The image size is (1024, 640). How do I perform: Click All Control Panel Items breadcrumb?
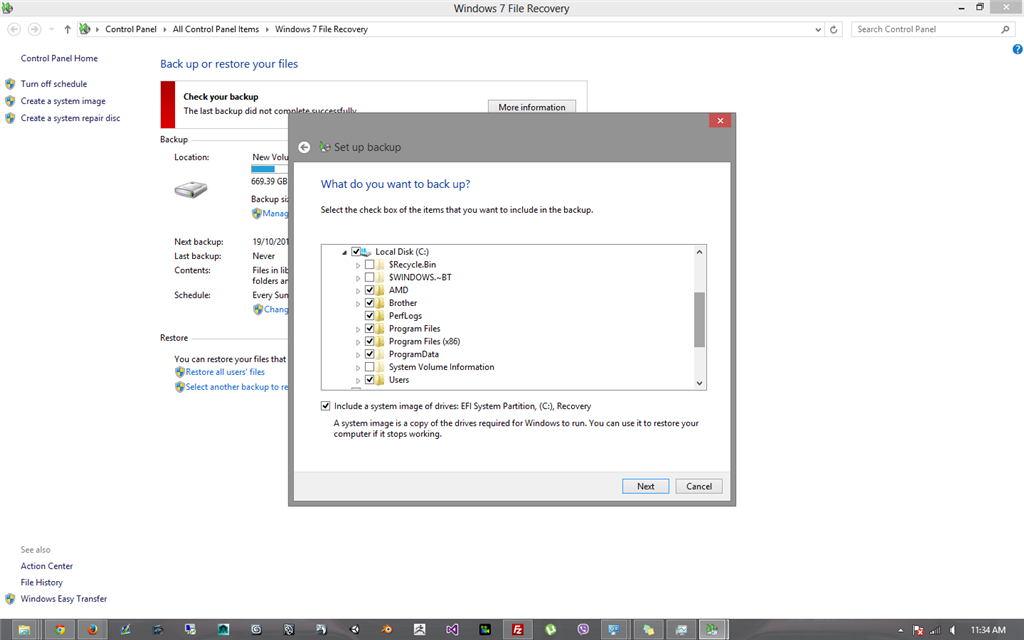216,29
